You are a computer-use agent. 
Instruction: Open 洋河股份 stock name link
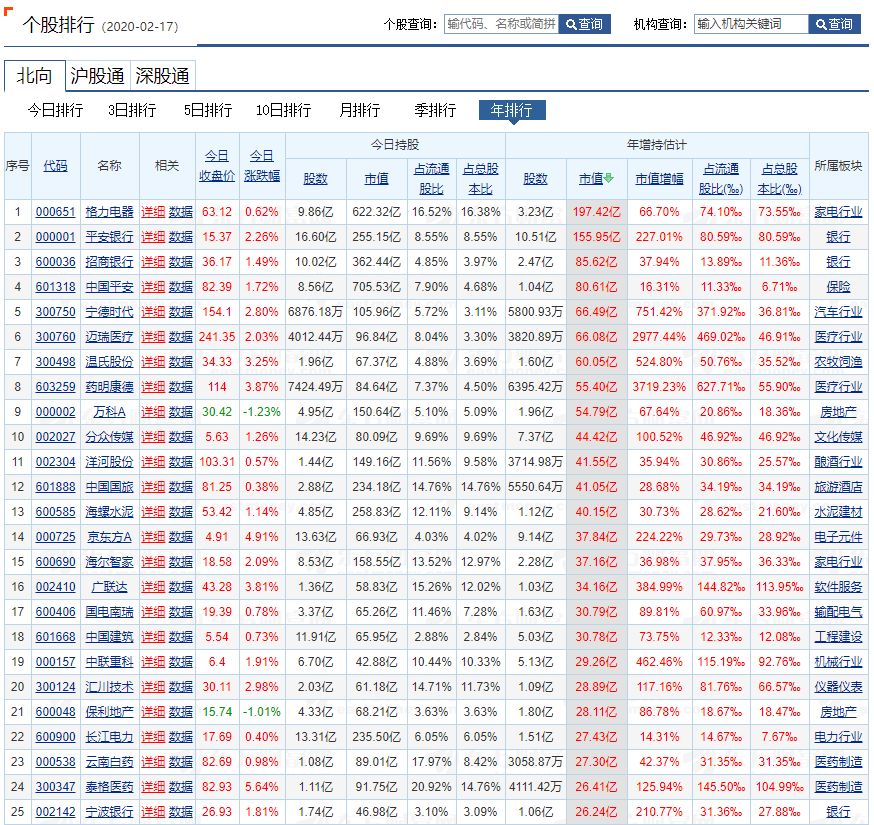pyautogui.click(x=109, y=462)
